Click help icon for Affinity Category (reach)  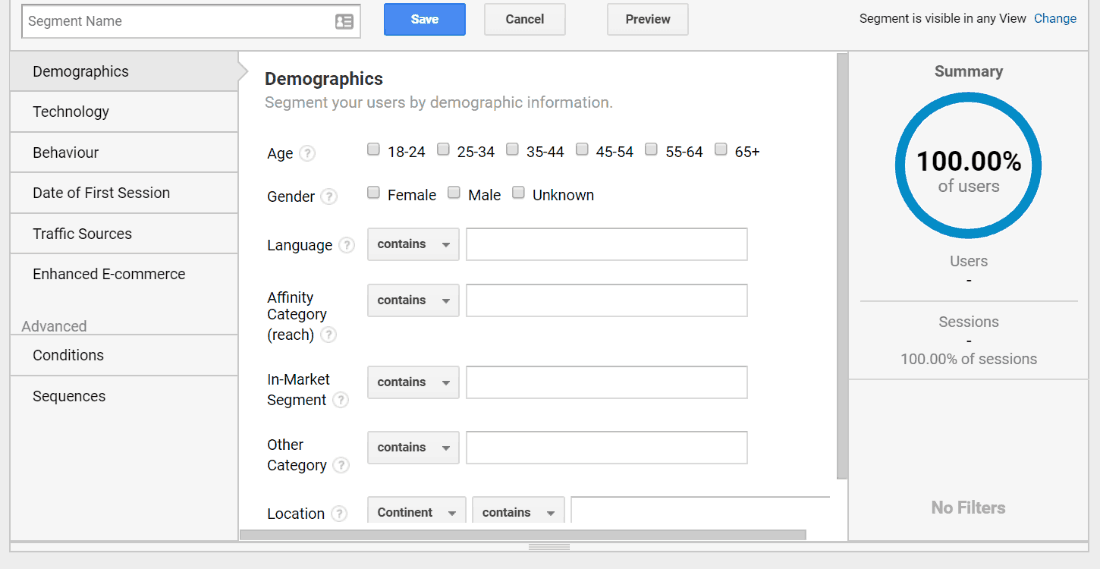click(x=328, y=335)
